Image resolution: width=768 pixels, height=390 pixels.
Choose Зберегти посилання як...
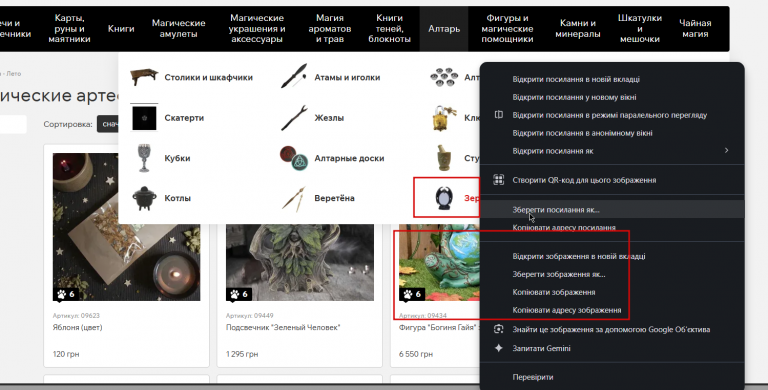pyautogui.click(x=556, y=210)
